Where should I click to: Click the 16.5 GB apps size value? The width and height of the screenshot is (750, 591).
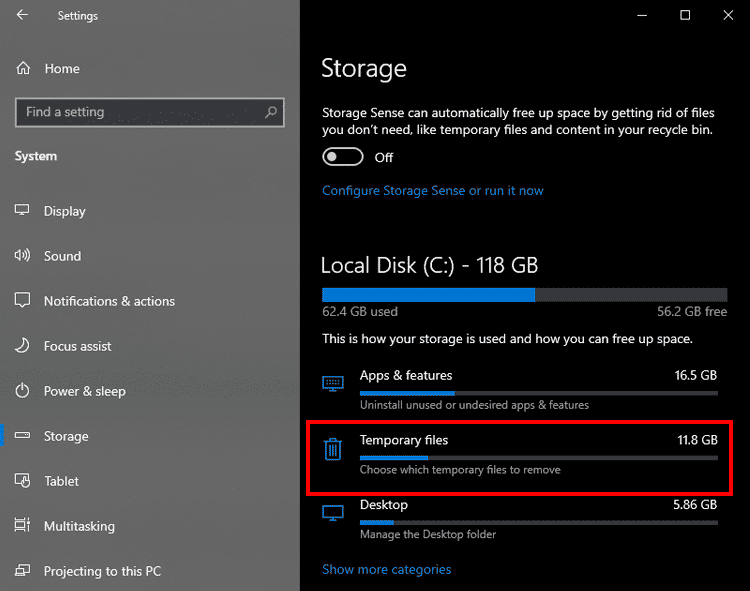695,375
